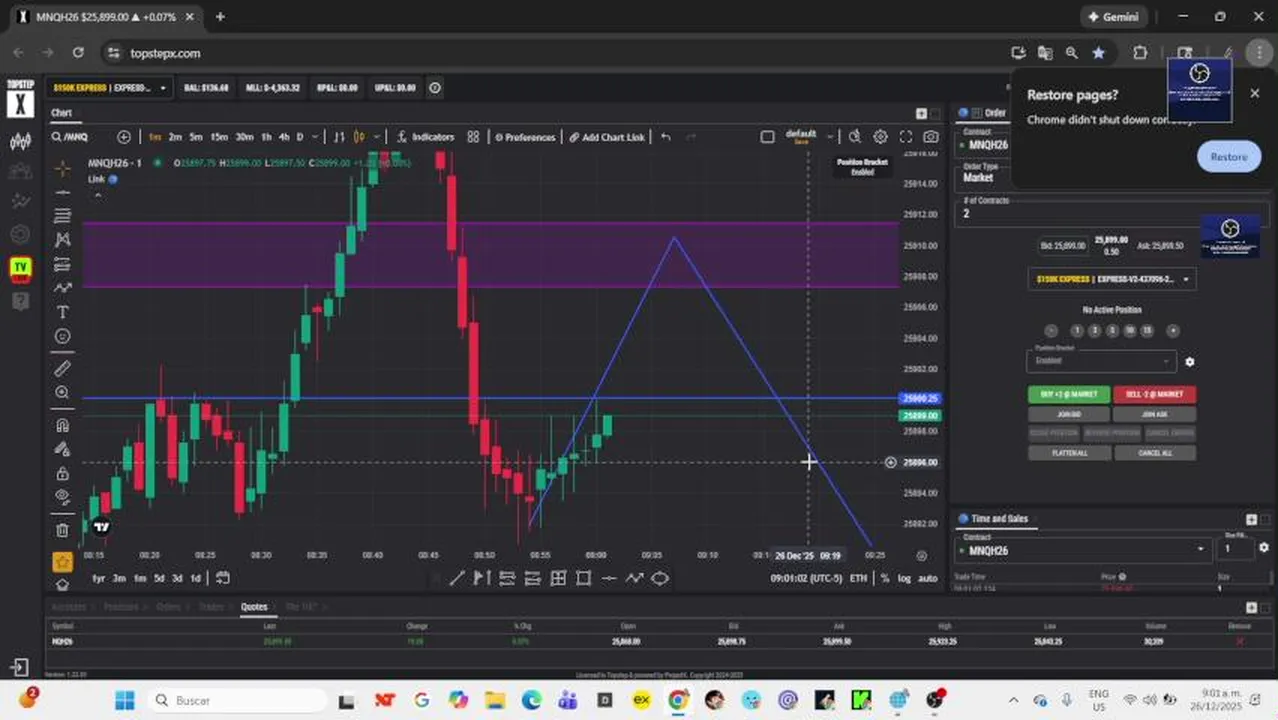Open the ruler measure tool
The image size is (1278, 720).
tap(62, 368)
